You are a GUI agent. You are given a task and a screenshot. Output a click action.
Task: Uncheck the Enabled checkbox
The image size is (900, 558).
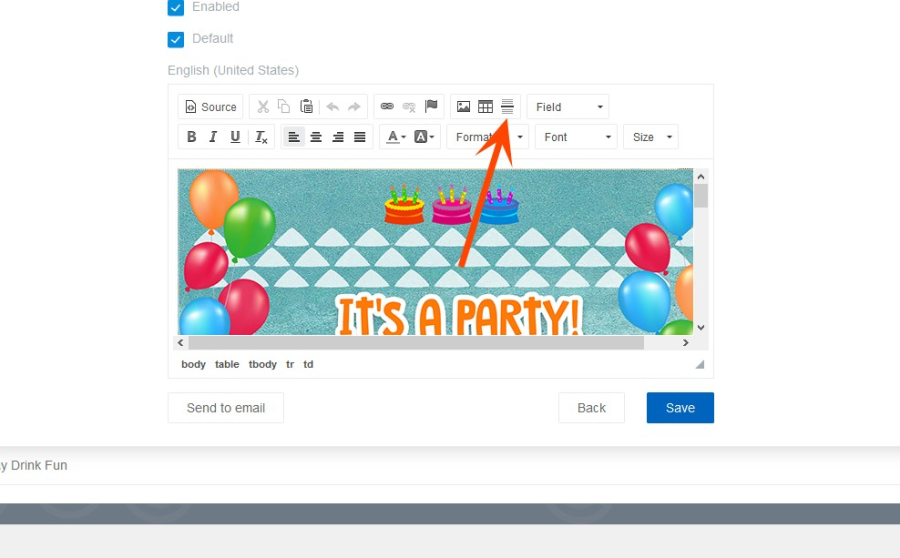click(176, 7)
